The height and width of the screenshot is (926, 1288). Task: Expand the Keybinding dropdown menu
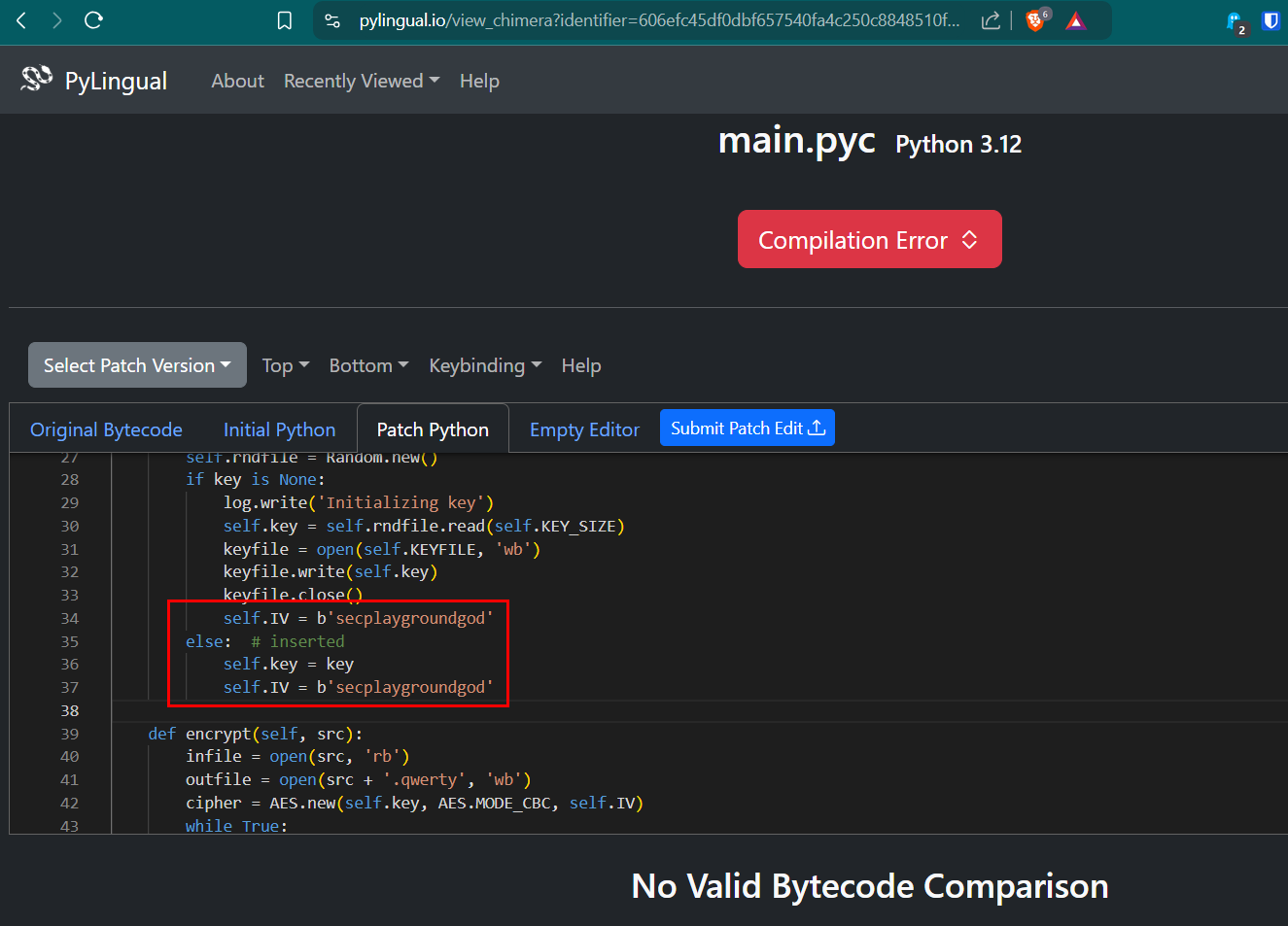tap(485, 365)
